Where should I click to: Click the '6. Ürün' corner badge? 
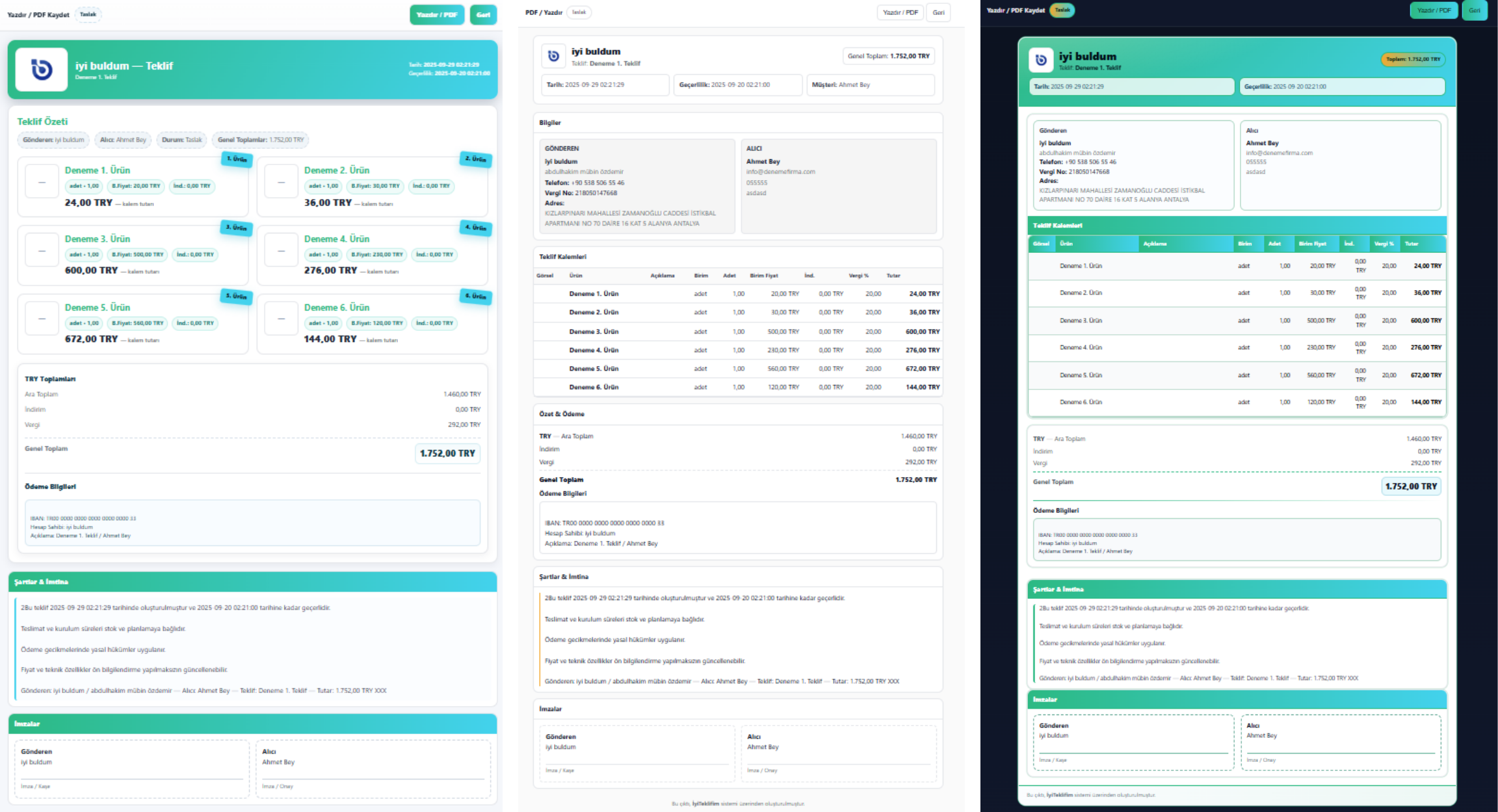click(475, 296)
